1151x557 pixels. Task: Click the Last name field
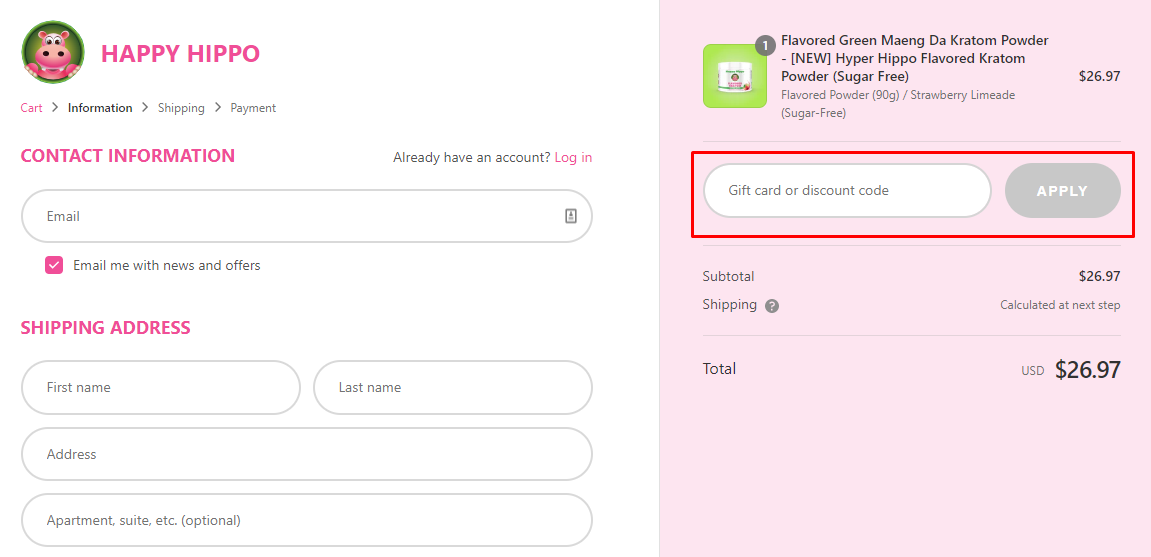452,387
